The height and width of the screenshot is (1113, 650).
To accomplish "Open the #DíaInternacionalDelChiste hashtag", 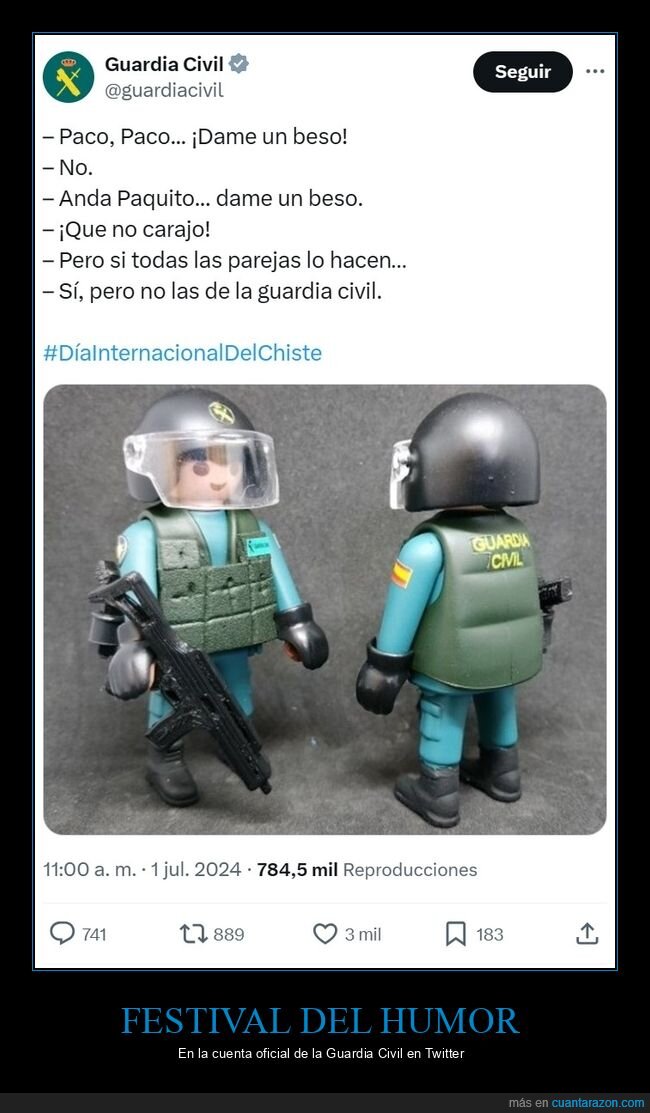I will tap(182, 353).
